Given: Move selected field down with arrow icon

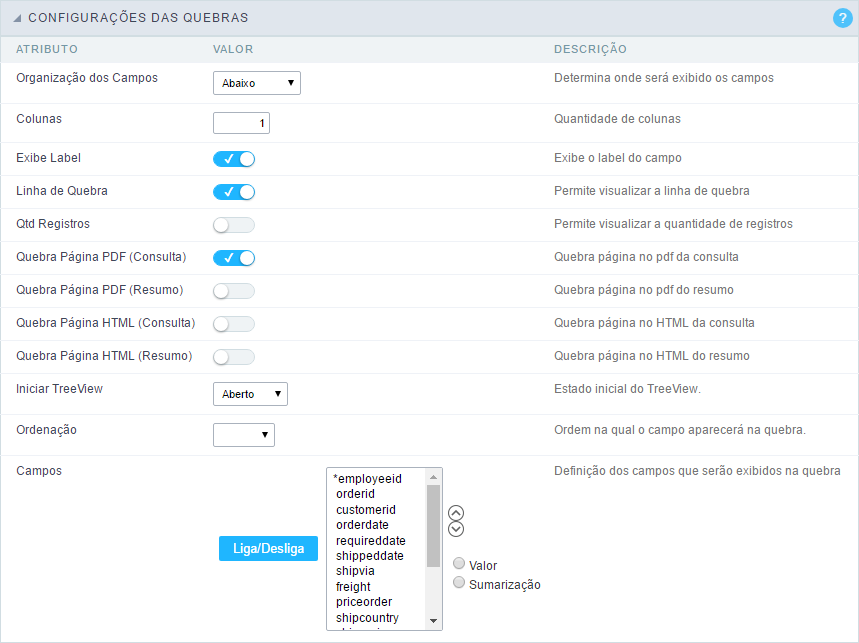Looking at the screenshot, I should click(x=456, y=529).
